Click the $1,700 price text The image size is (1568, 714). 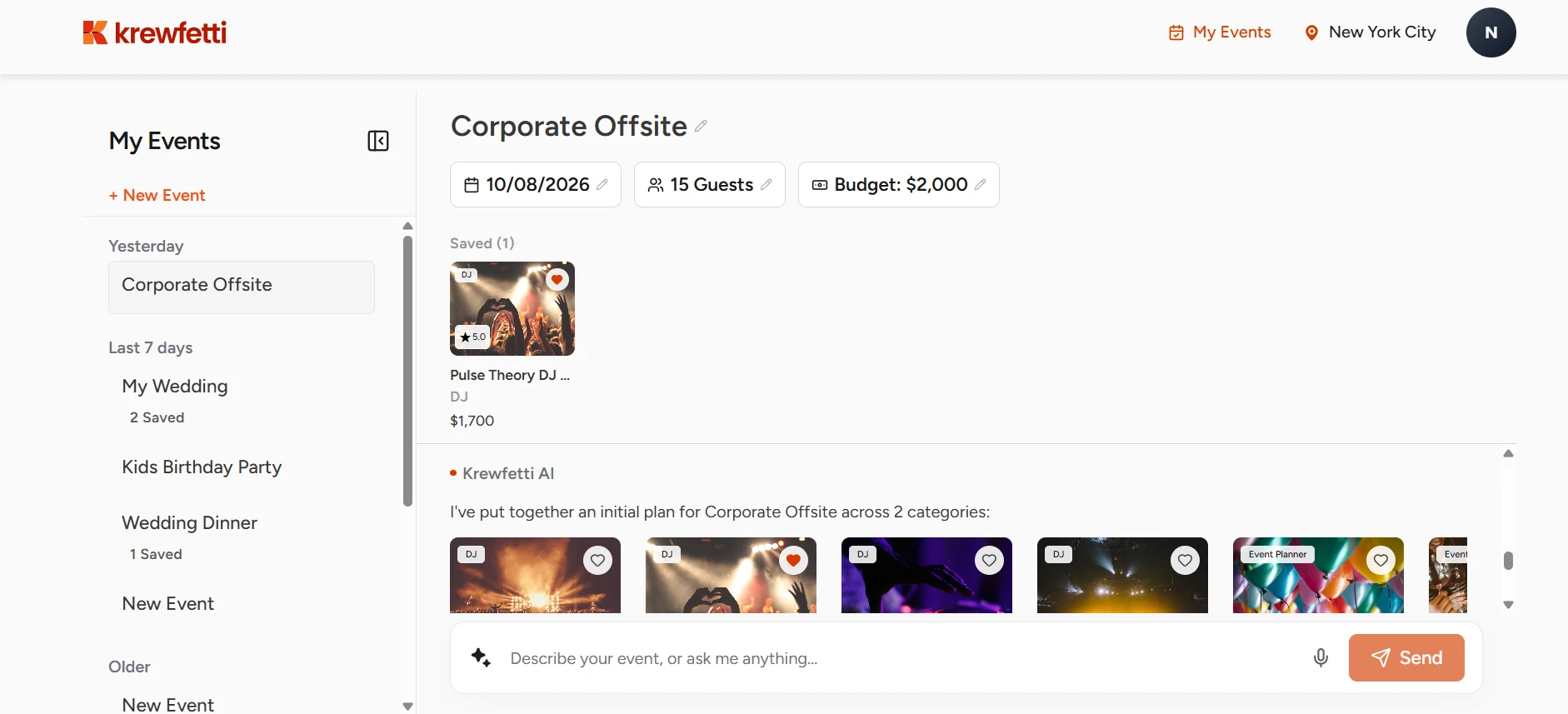472,421
